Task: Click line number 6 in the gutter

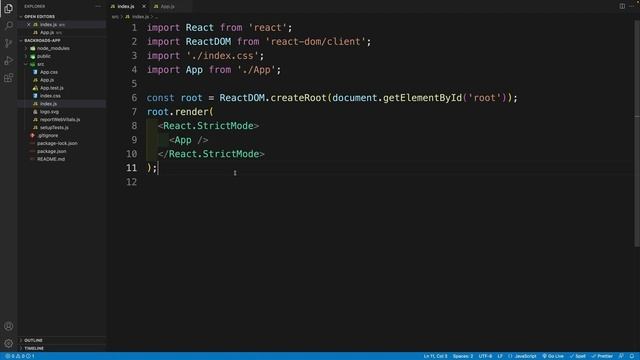Action: click(x=134, y=98)
